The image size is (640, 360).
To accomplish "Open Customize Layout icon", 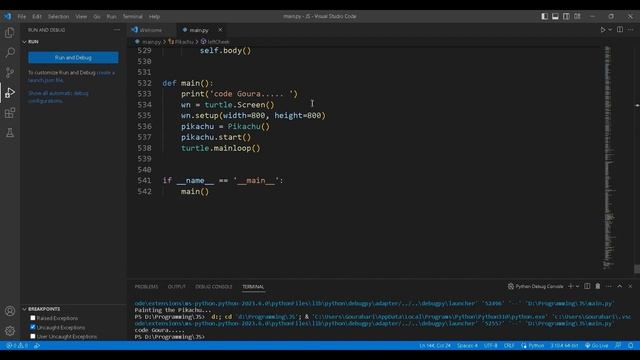I will click(x=577, y=16).
